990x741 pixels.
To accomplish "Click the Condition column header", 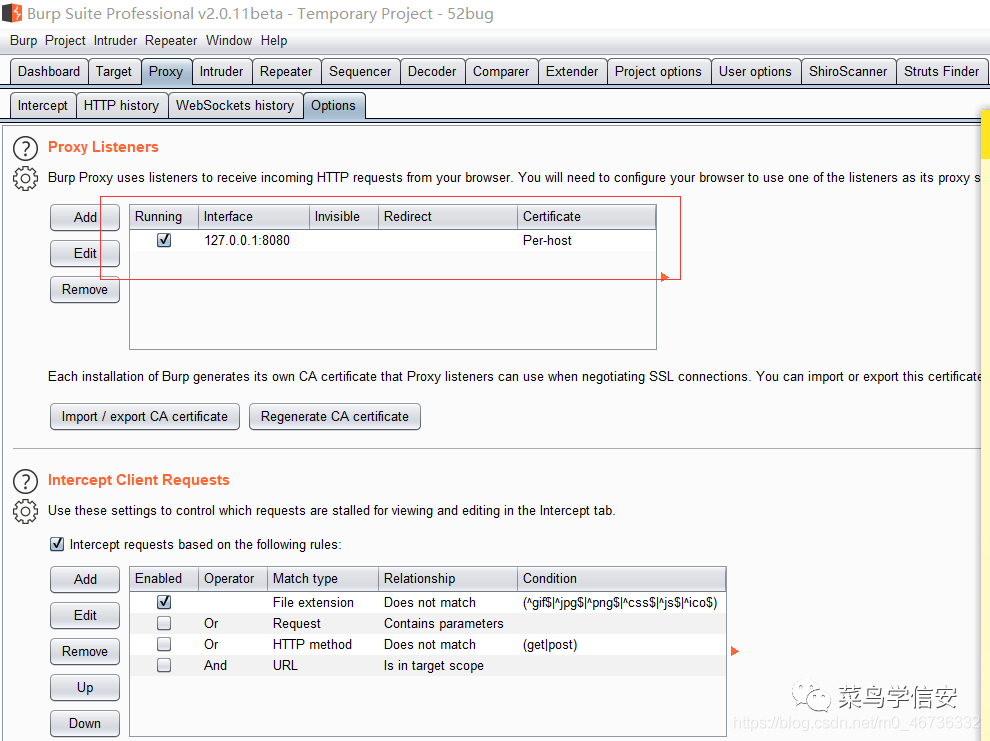I will click(x=621, y=578).
